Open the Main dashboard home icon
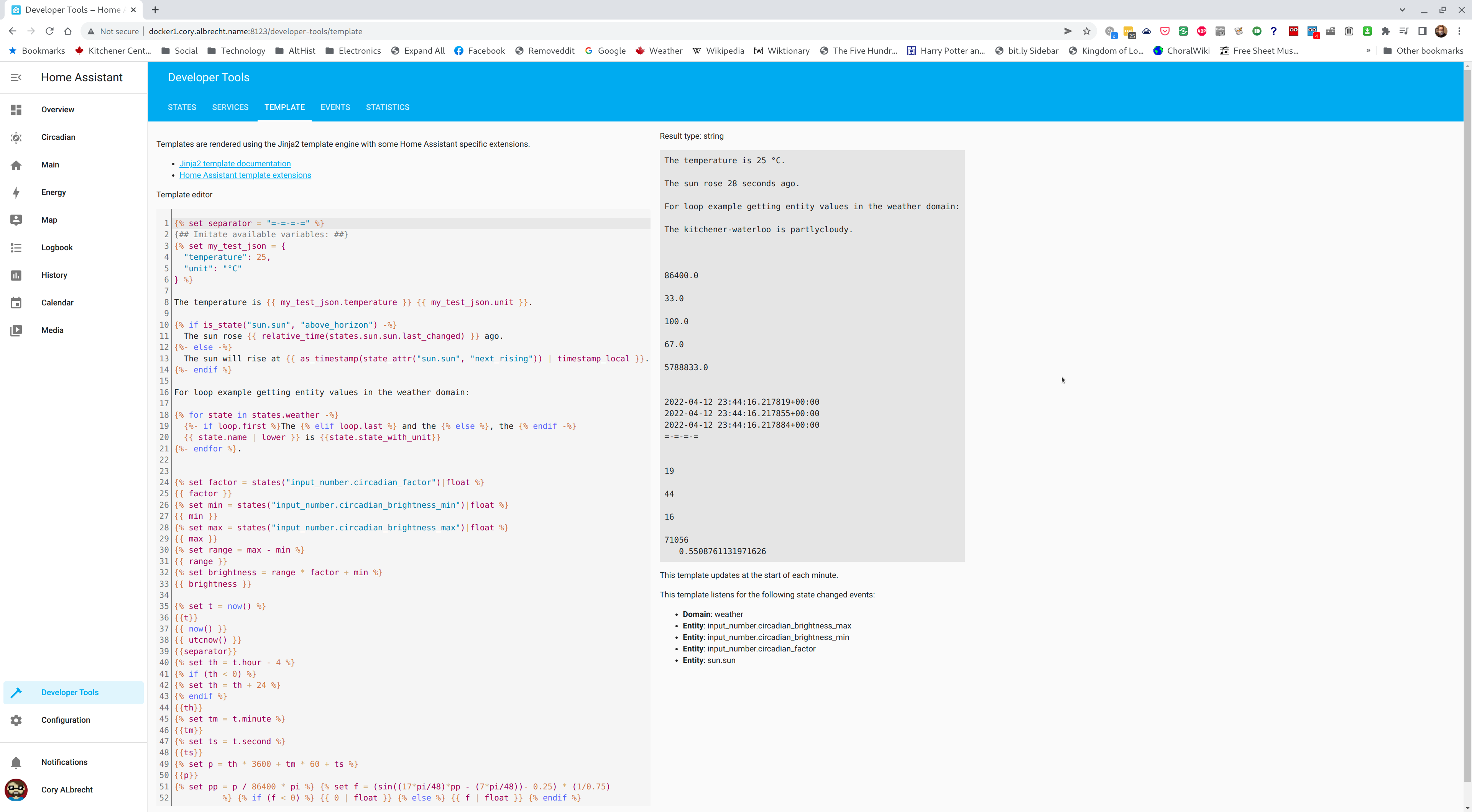Viewport: 1472px width, 812px height. [16, 165]
